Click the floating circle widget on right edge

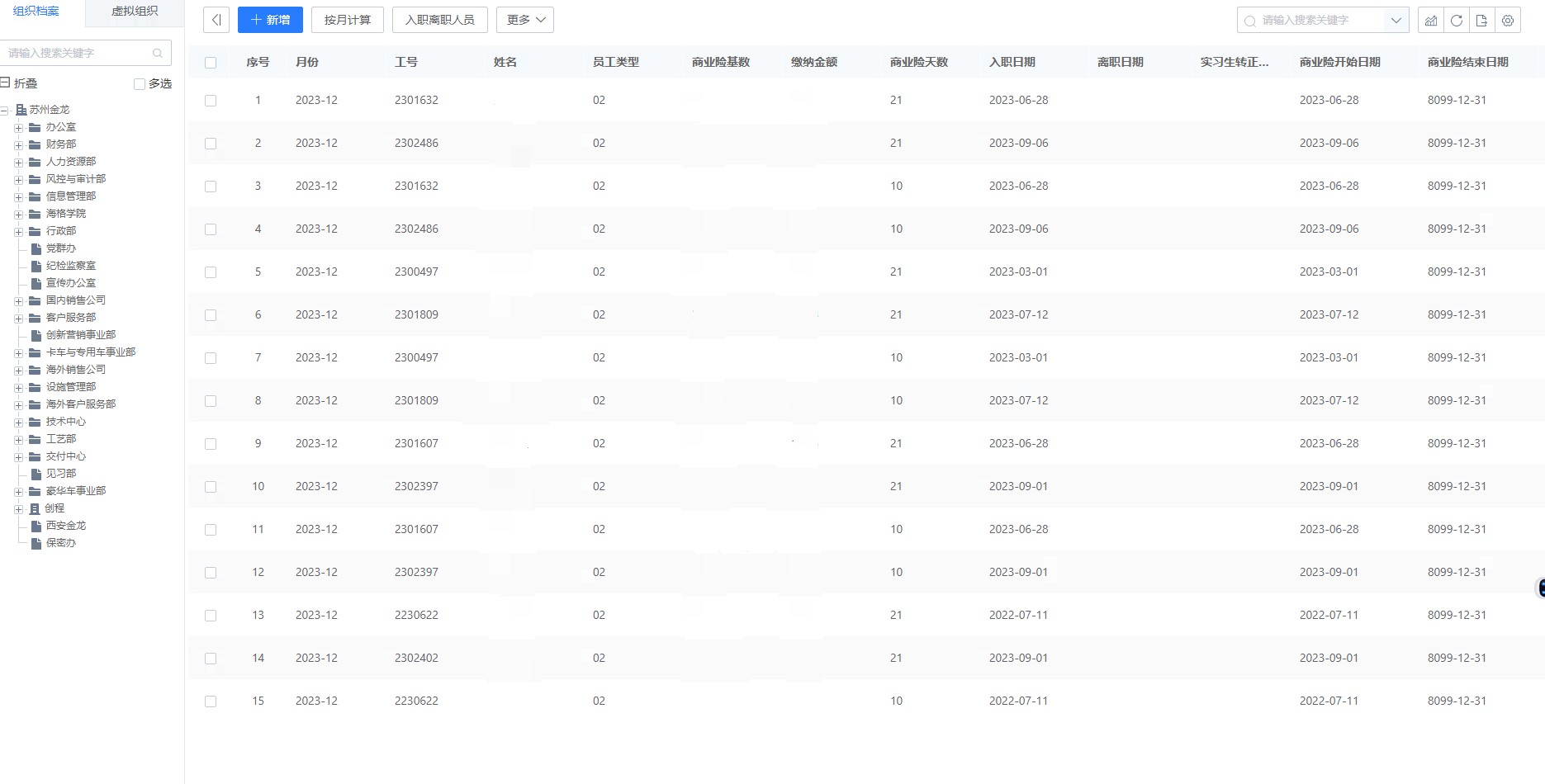pos(1539,588)
